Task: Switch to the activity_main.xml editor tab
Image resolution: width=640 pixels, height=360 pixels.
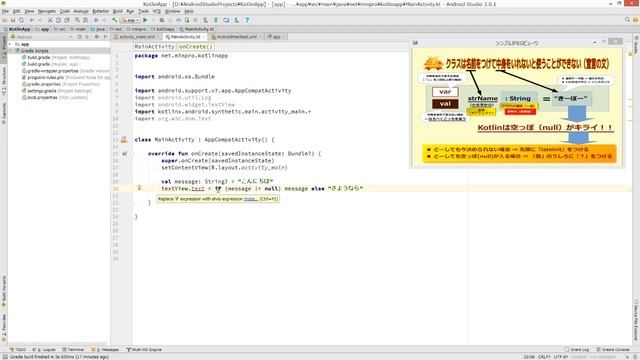Action: click(x=137, y=37)
